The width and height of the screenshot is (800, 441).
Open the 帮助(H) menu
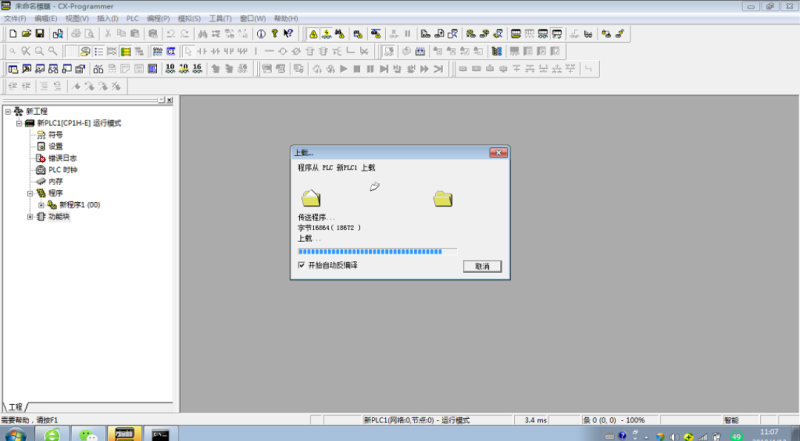click(286, 18)
